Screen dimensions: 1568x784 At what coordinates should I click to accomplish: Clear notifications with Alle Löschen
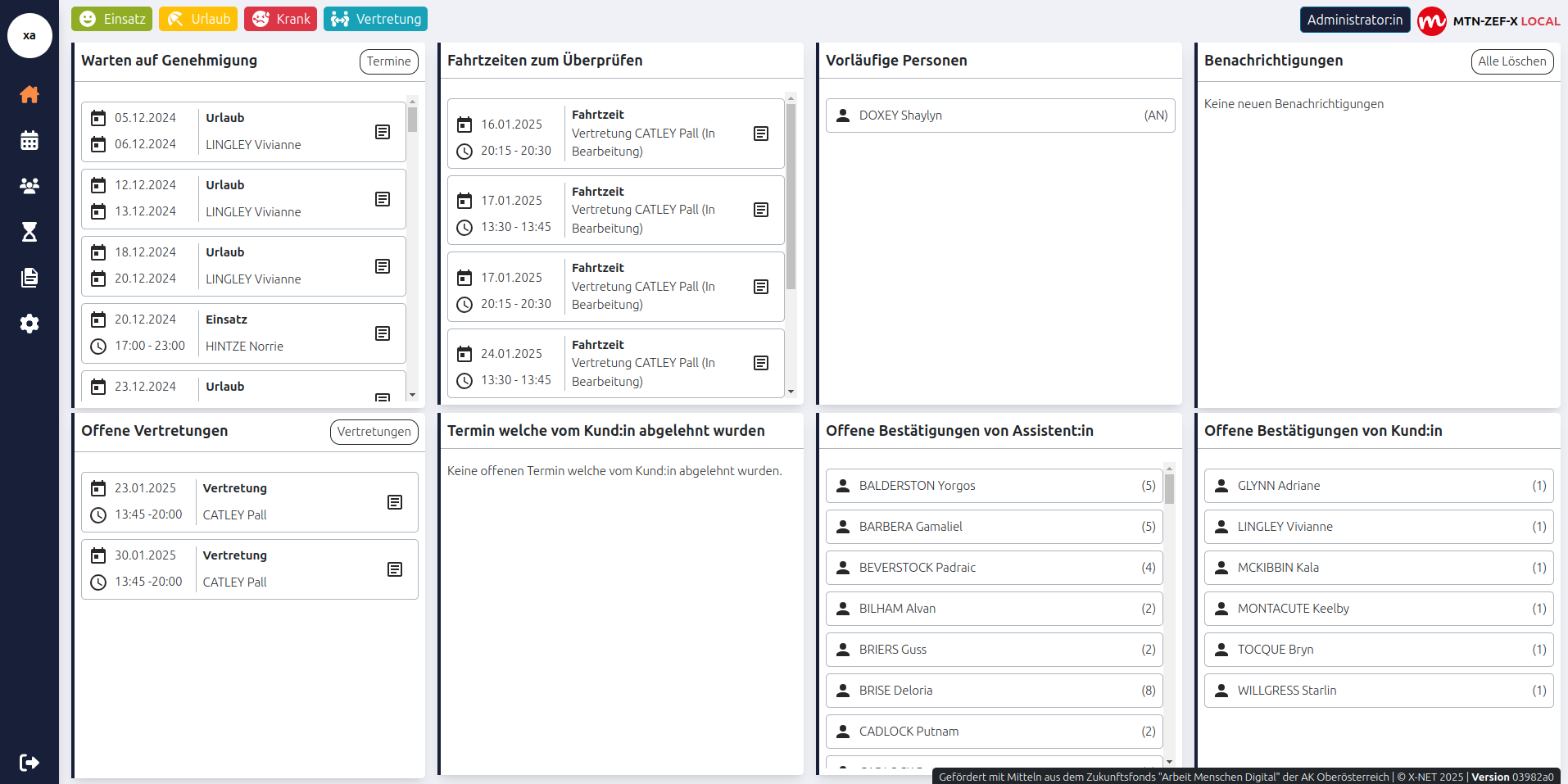click(1511, 61)
